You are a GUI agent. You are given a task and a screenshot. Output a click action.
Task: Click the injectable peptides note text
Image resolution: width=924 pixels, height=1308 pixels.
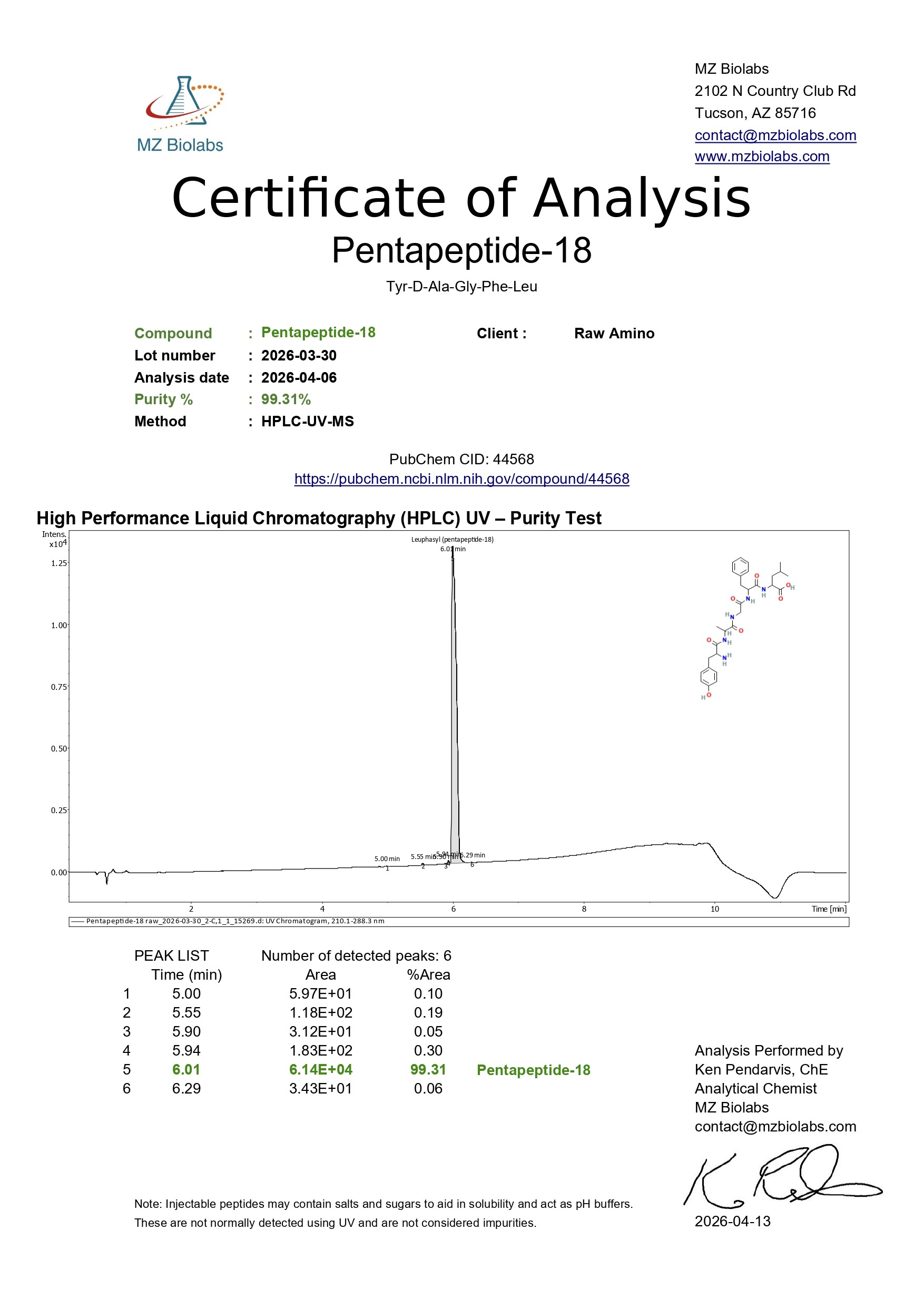383,1214
